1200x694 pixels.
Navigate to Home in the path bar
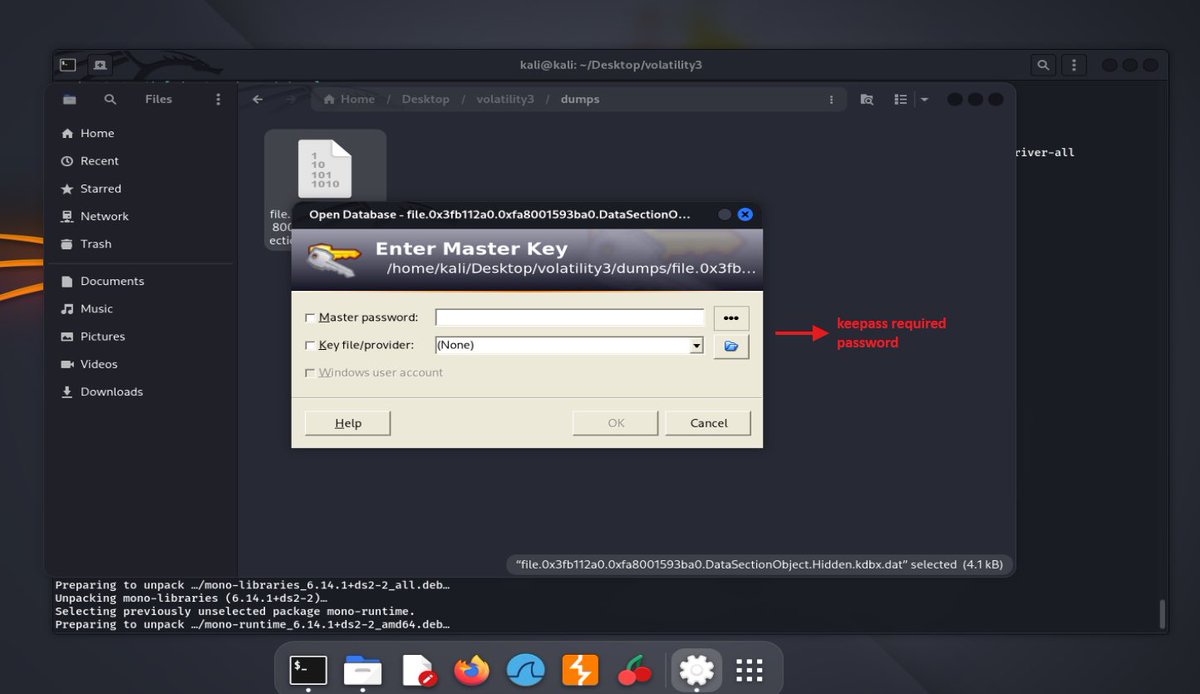(x=348, y=99)
